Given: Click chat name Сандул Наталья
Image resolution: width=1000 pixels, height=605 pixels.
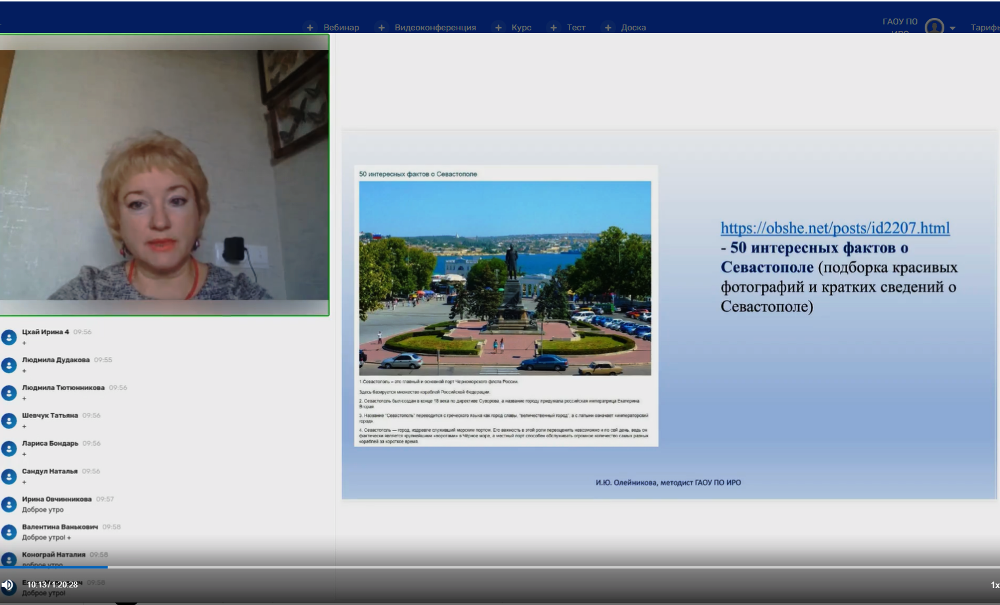Looking at the screenshot, I should [x=49, y=472].
